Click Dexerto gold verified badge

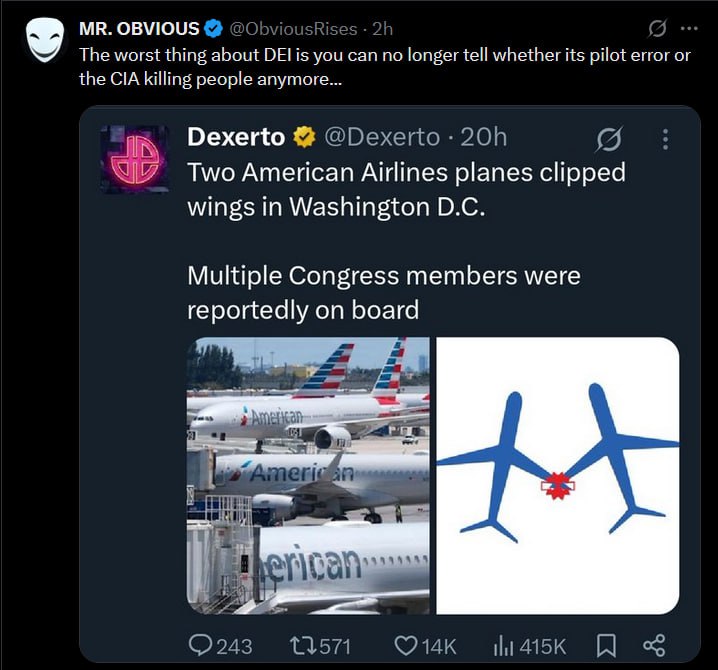[x=304, y=137]
